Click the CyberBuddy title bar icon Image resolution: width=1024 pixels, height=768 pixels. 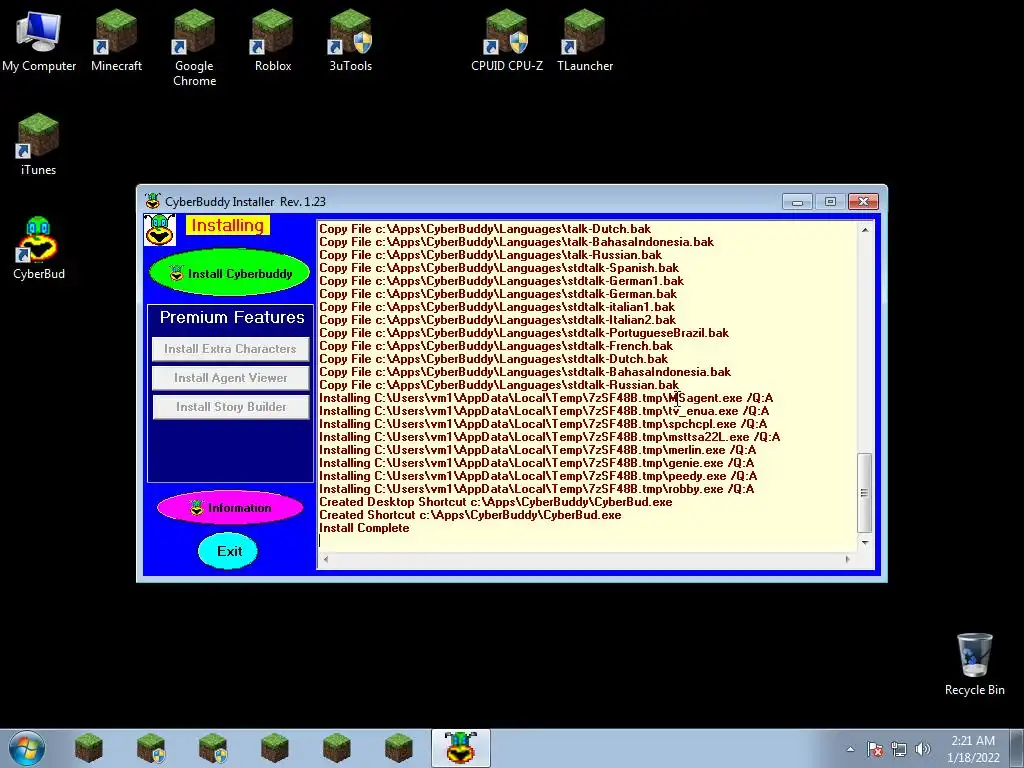tap(153, 201)
